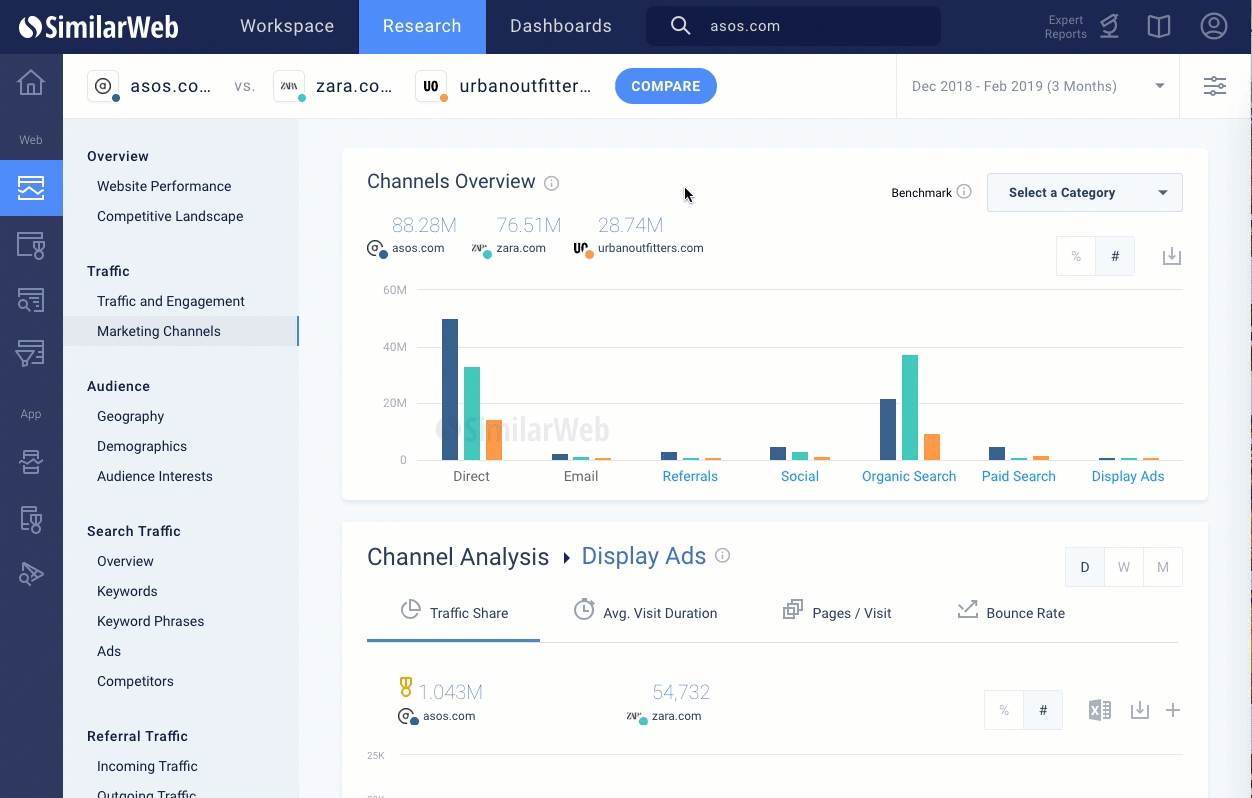Image resolution: width=1252 pixels, height=798 pixels.
Task: Click the COMPARE button
Action: click(x=666, y=86)
